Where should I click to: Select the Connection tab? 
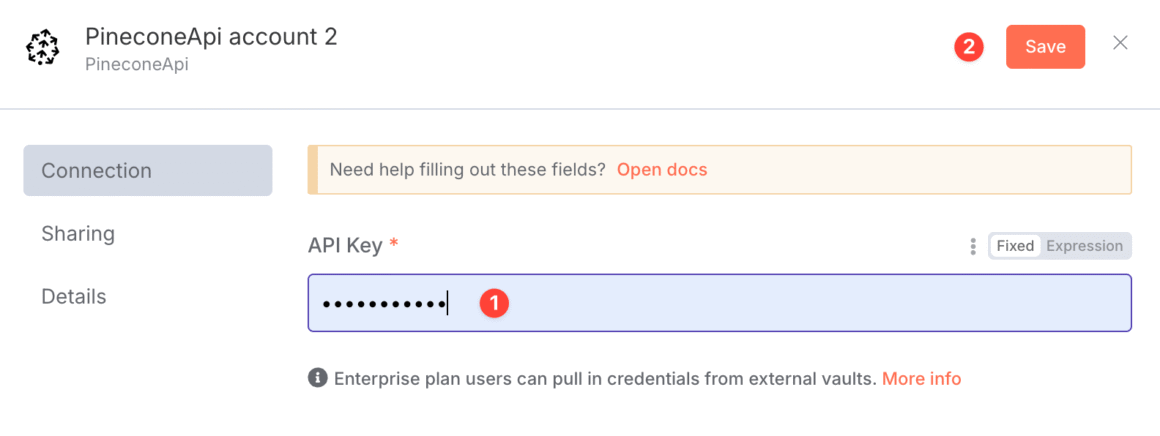pyautogui.click(x=147, y=171)
